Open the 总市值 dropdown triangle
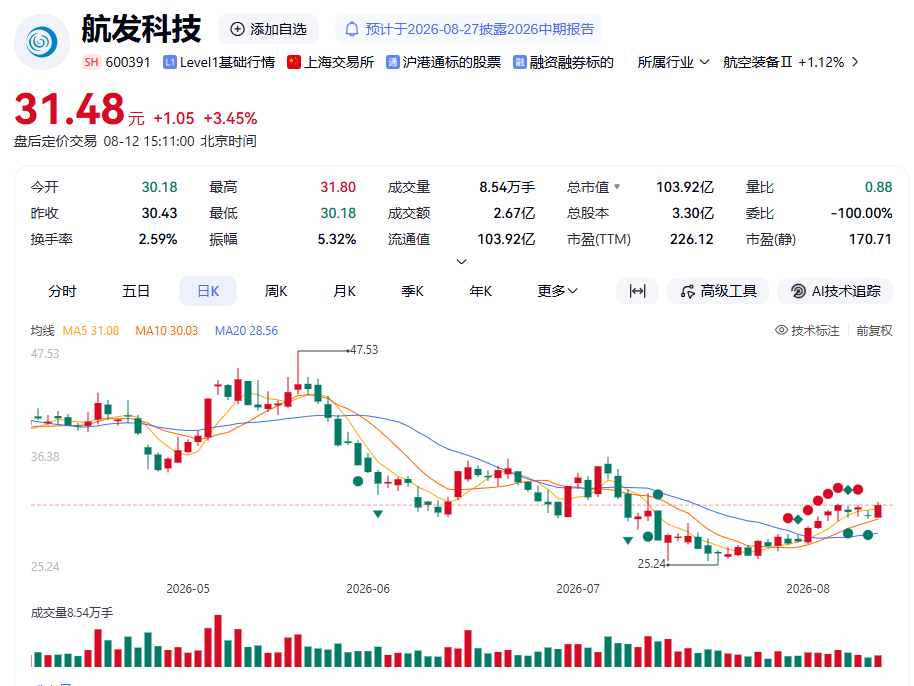The width and height of the screenshot is (914, 686). pos(617,187)
